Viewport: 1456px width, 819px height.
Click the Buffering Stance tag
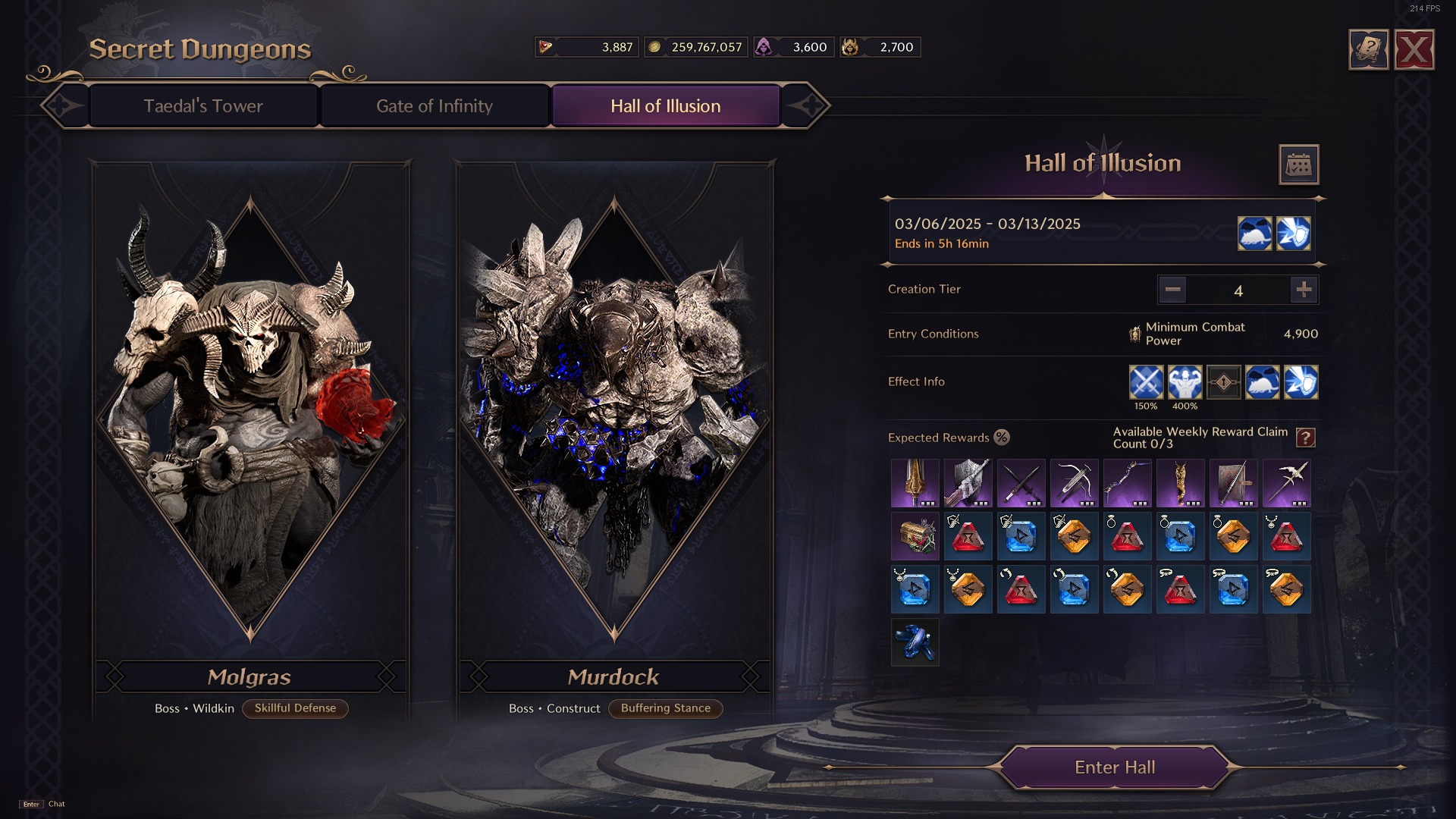pyautogui.click(x=666, y=708)
